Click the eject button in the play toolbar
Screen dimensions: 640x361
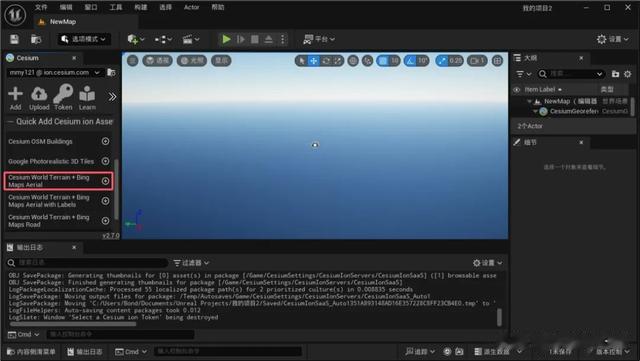(269, 39)
